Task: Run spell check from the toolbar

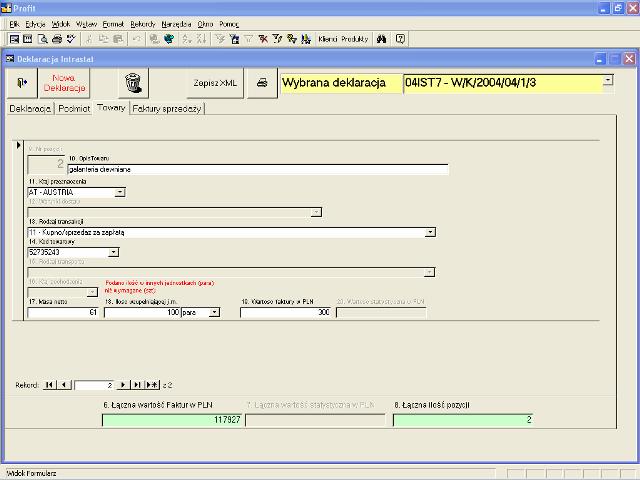Action: 71,39
